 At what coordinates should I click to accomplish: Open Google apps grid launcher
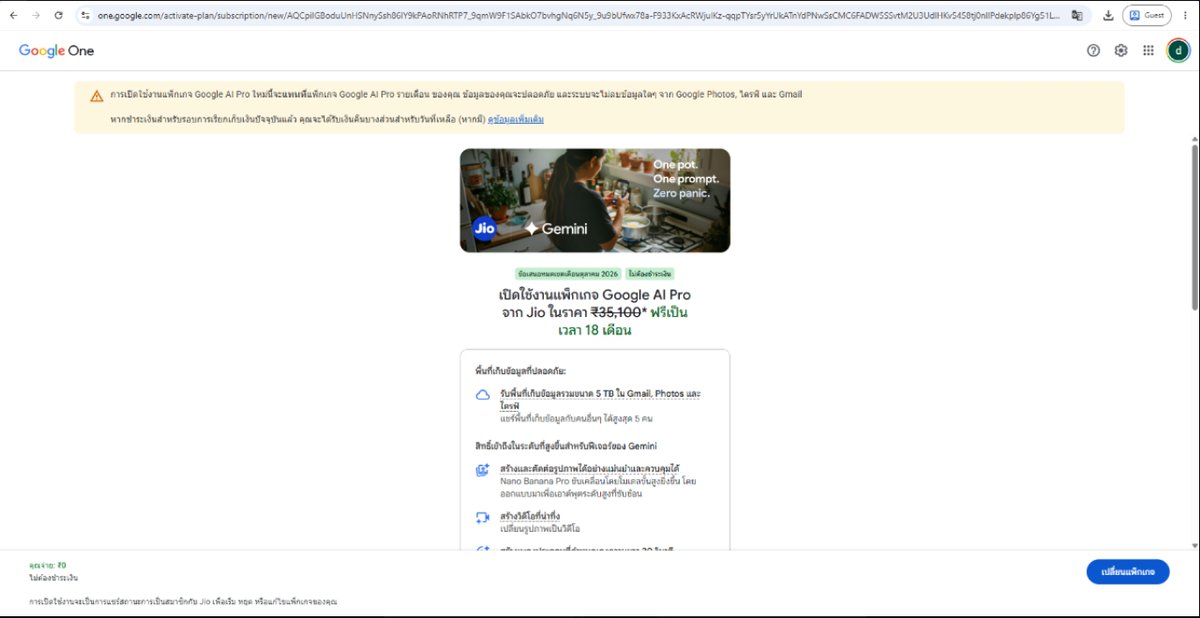click(x=1148, y=51)
